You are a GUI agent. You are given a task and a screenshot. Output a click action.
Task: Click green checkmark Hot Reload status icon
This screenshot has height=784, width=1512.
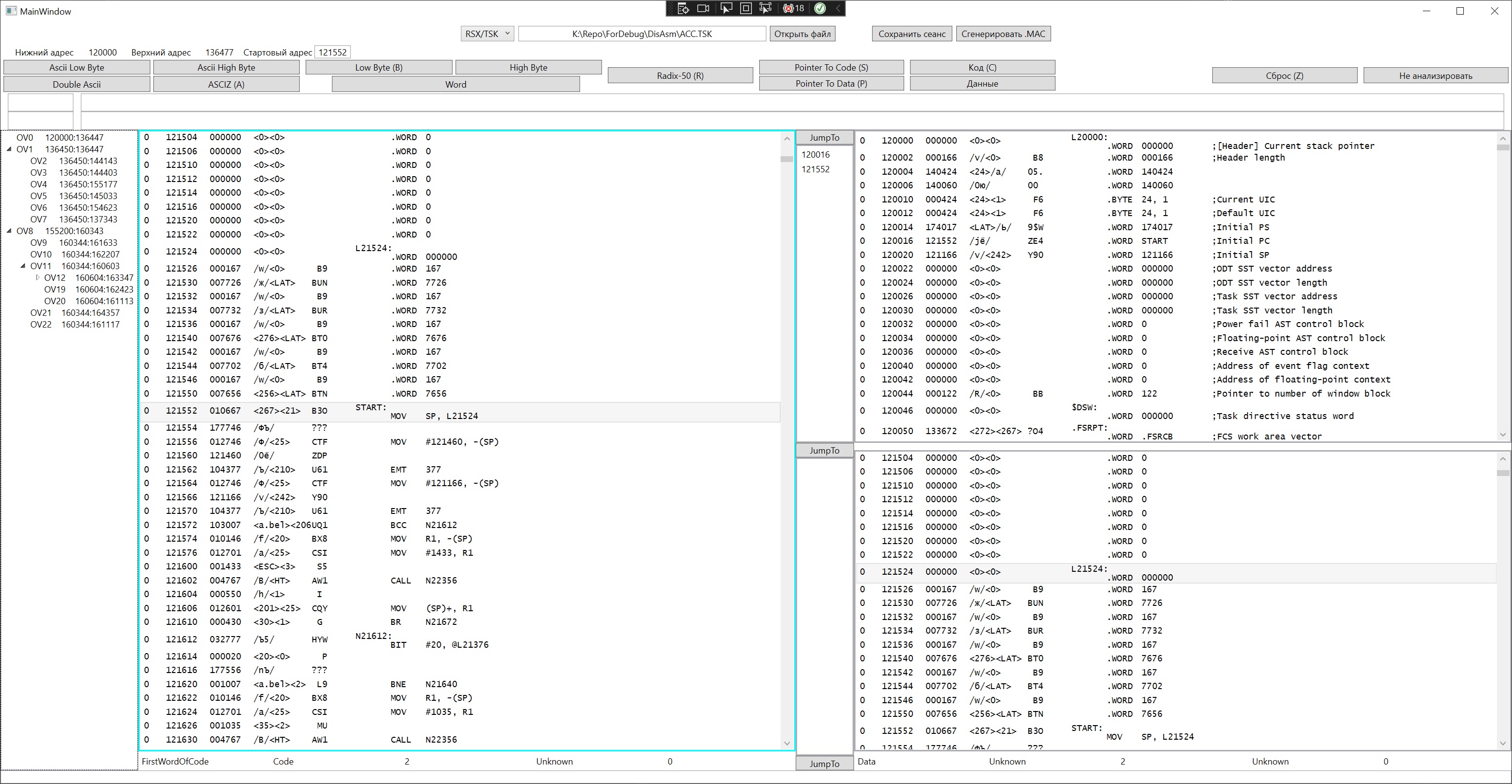click(820, 8)
